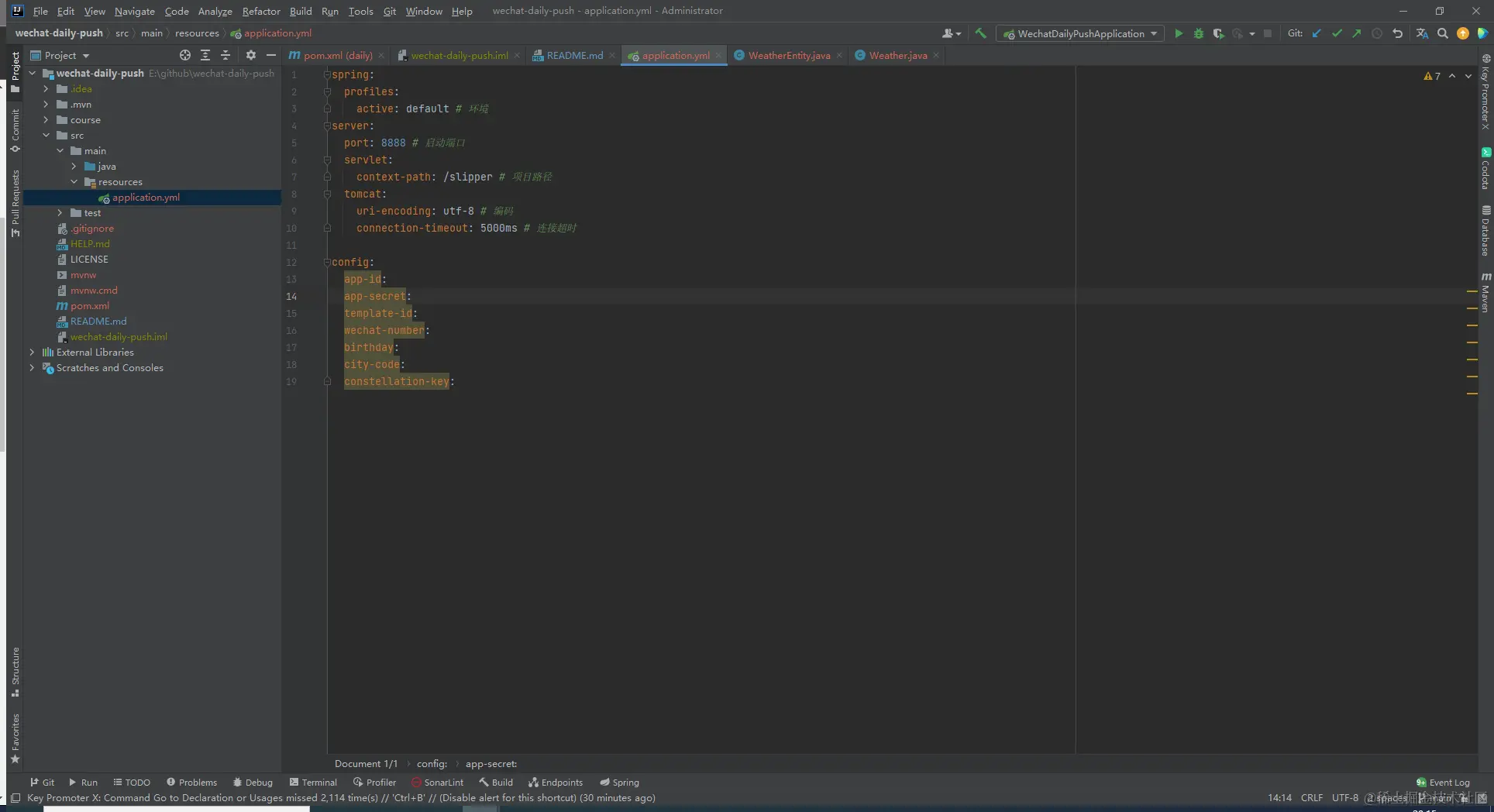Push commits with the green arrow icon
The image size is (1494, 812).
click(x=1356, y=33)
